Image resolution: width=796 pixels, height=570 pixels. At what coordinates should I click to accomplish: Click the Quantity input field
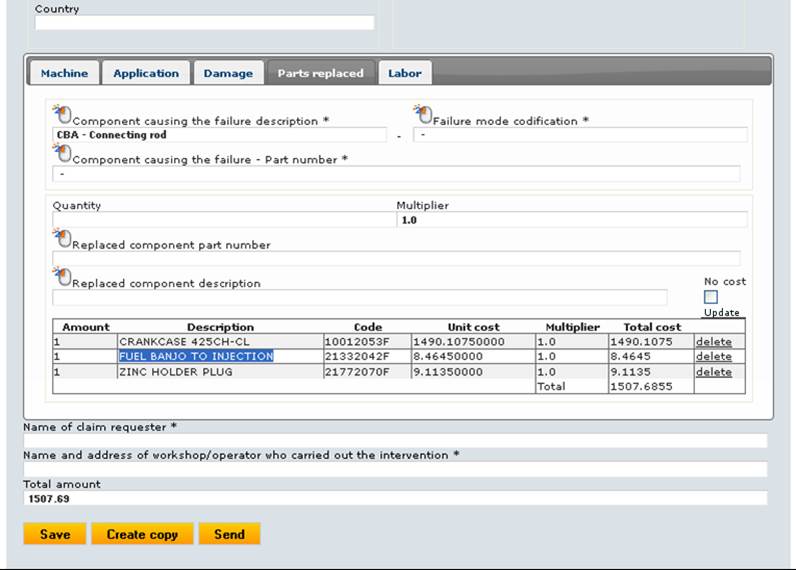point(224,220)
